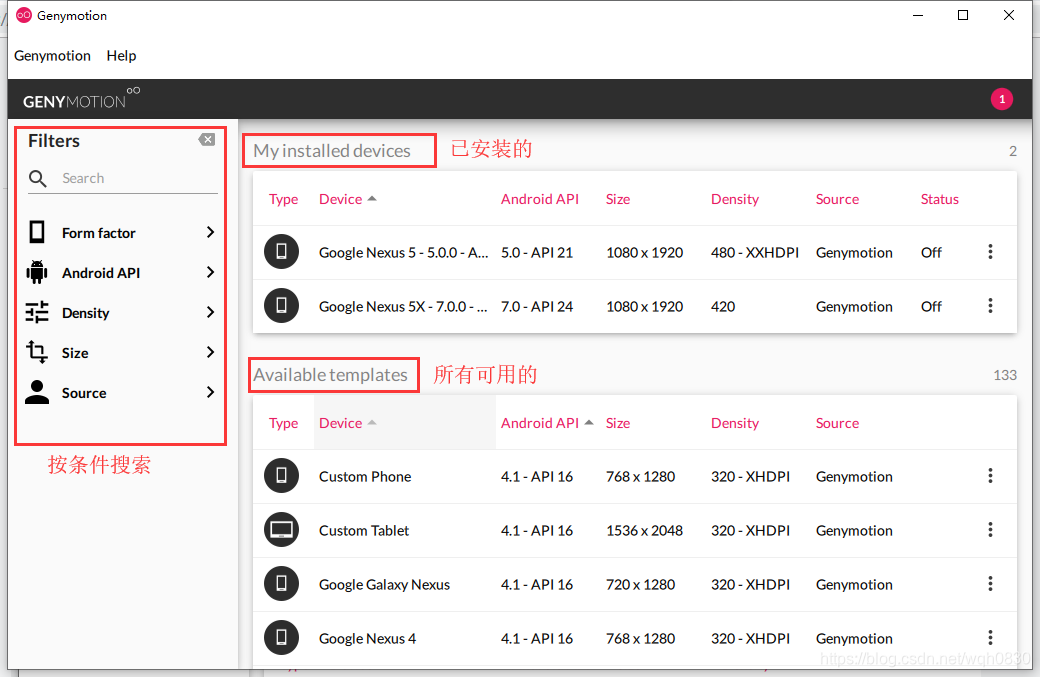Screen dimensions: 1040x677
Task: Sort installed devices by Density
Action: point(734,199)
